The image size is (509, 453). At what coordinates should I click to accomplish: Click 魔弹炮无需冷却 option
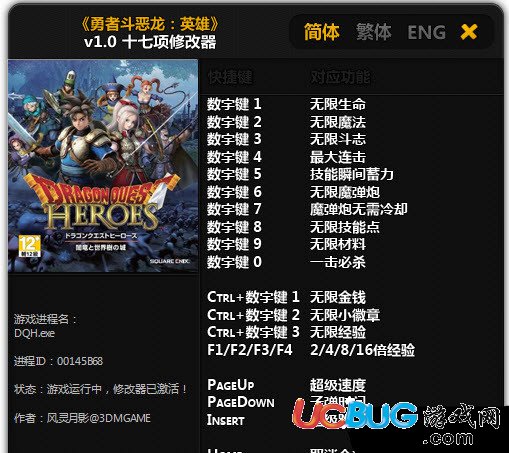coord(359,209)
